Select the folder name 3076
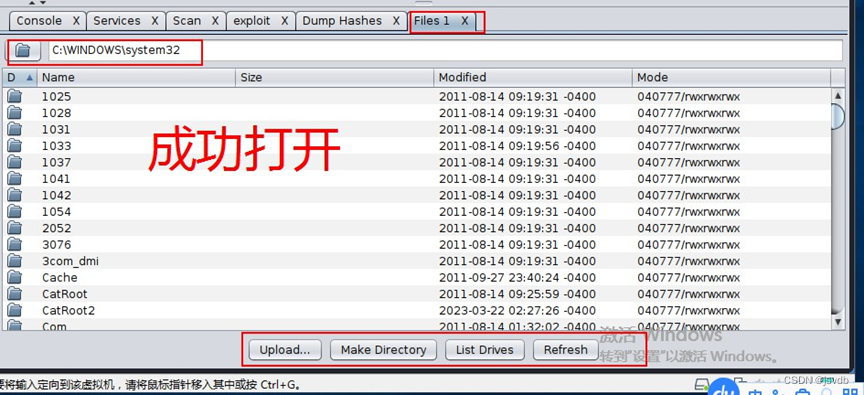 (57, 245)
